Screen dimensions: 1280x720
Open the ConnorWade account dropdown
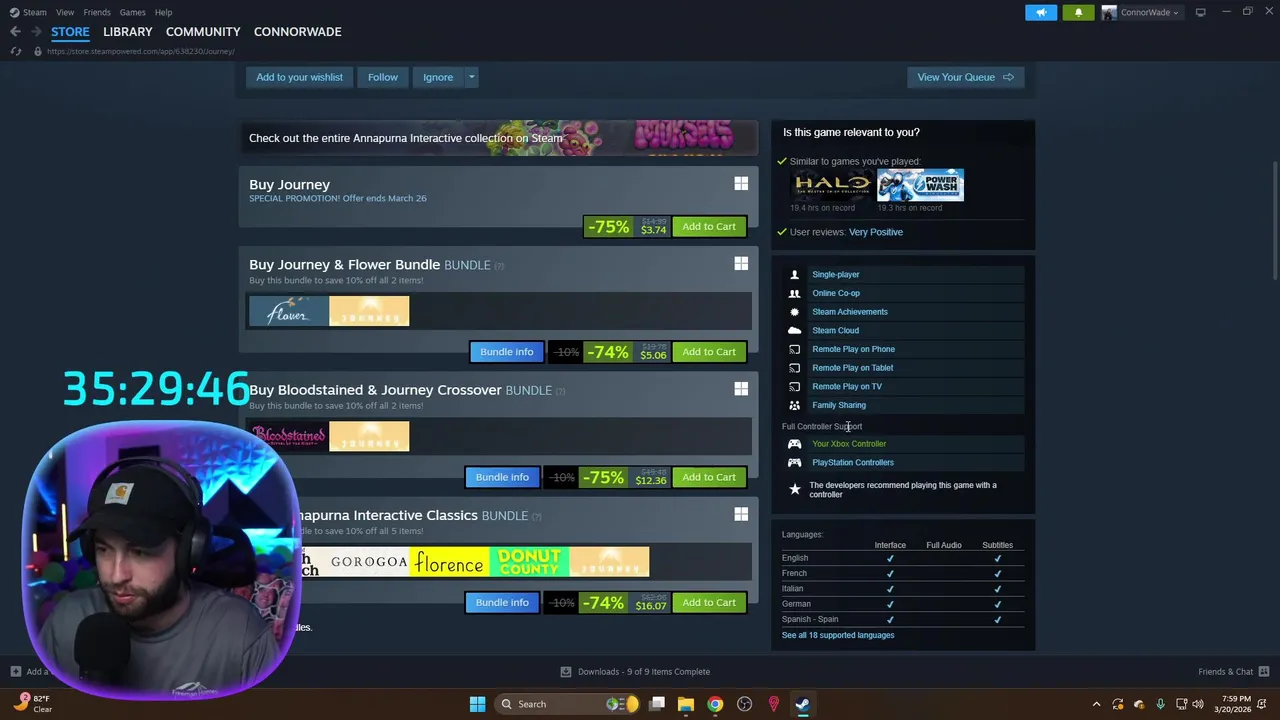coord(1141,12)
